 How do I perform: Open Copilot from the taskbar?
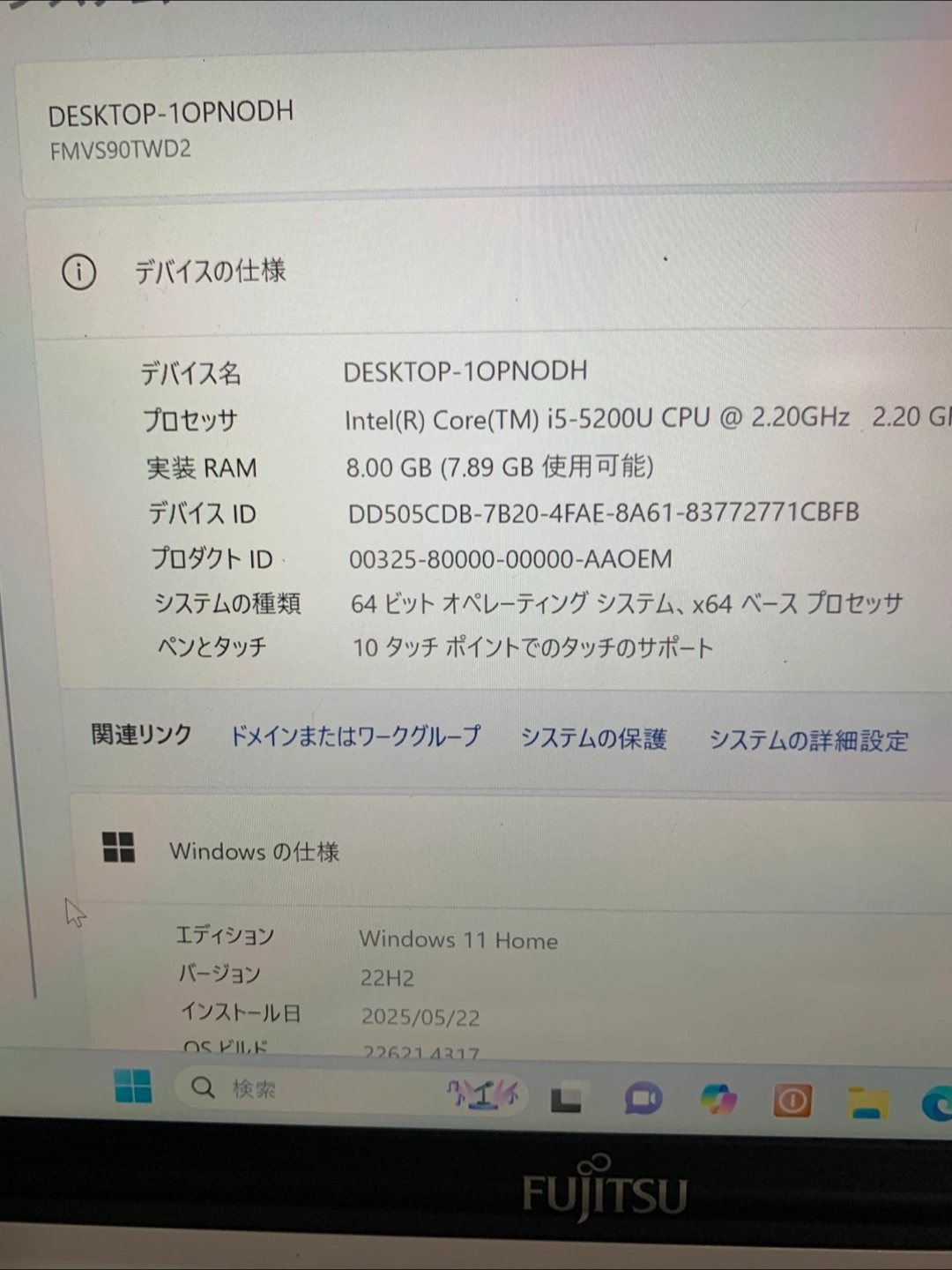pyautogui.click(x=718, y=1100)
